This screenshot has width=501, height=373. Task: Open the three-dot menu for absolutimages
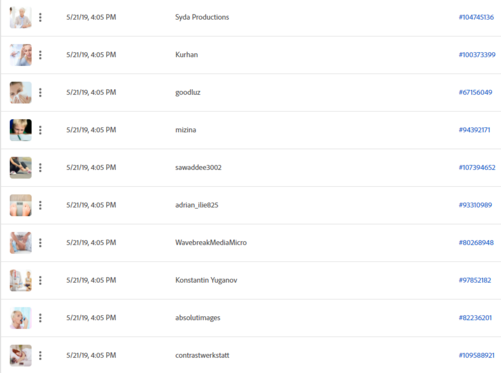(40, 318)
